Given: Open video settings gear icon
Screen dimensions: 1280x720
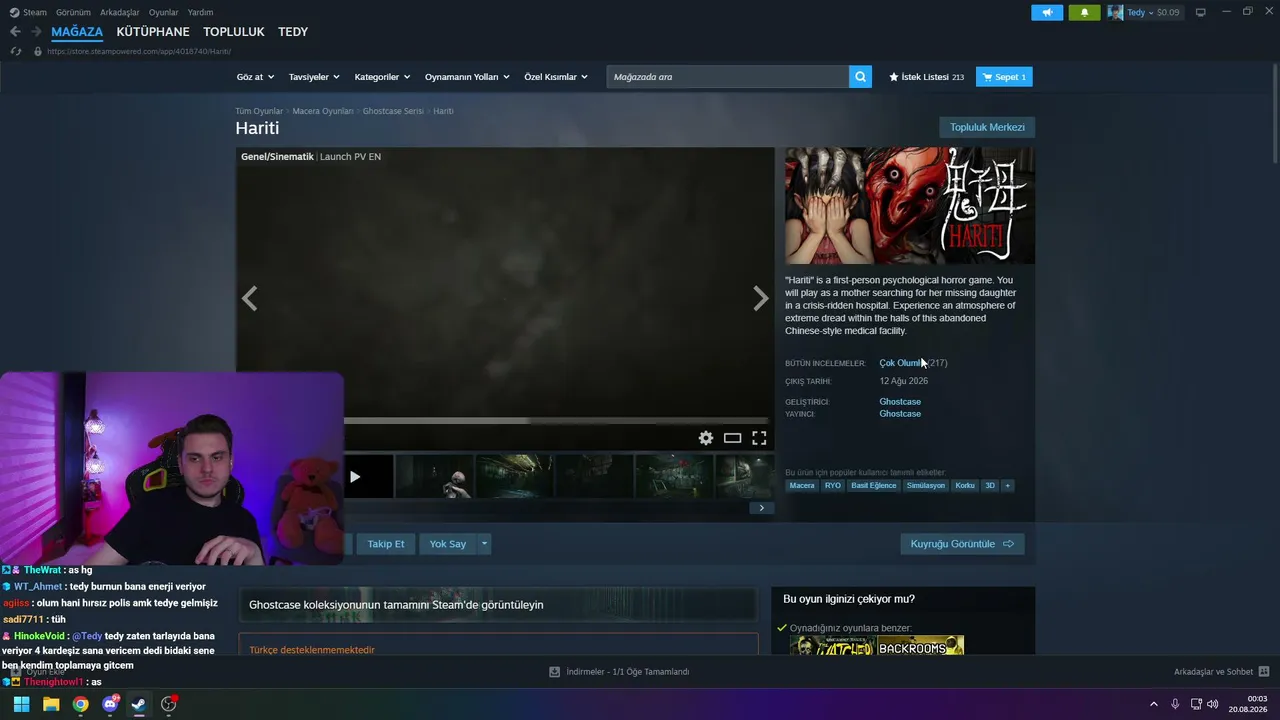Looking at the screenshot, I should point(706,438).
